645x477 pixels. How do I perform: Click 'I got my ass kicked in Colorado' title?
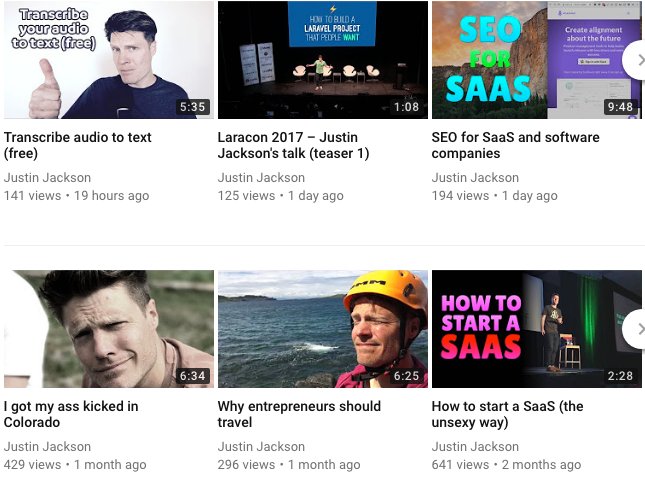[x=71, y=414]
